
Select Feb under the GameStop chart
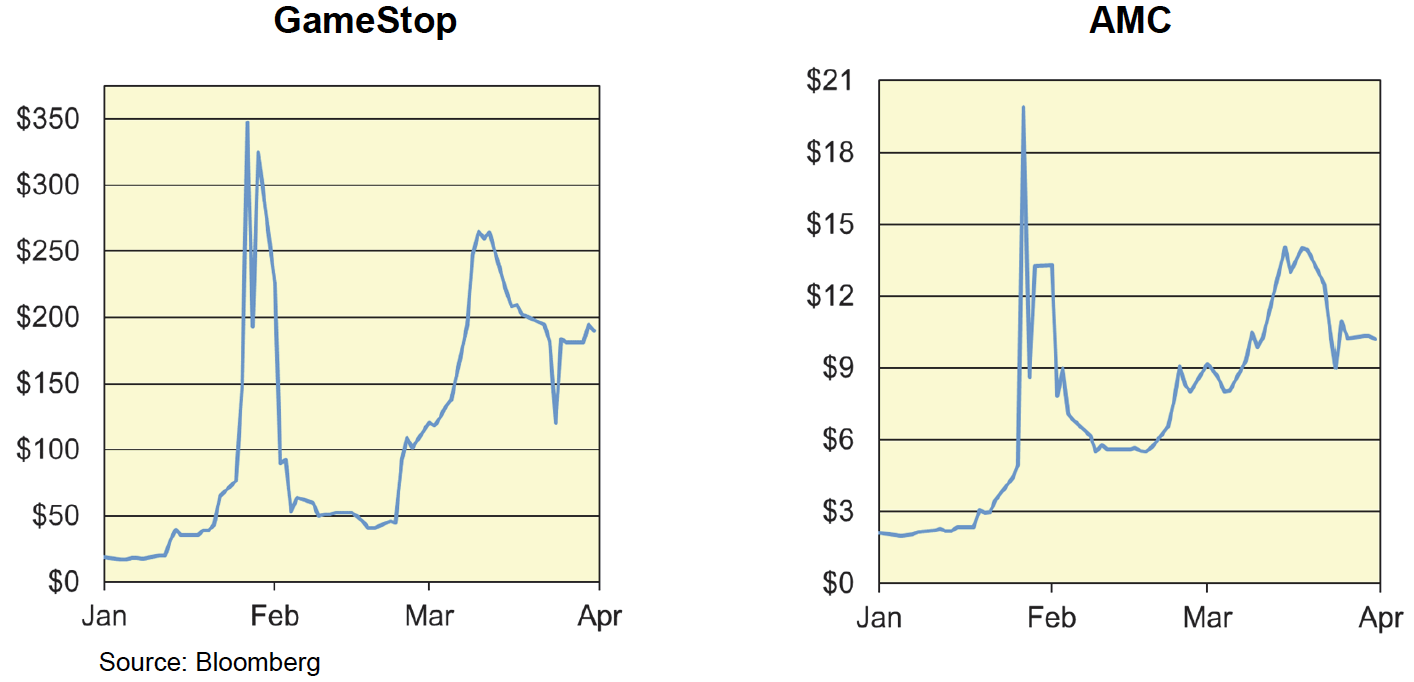(x=275, y=616)
